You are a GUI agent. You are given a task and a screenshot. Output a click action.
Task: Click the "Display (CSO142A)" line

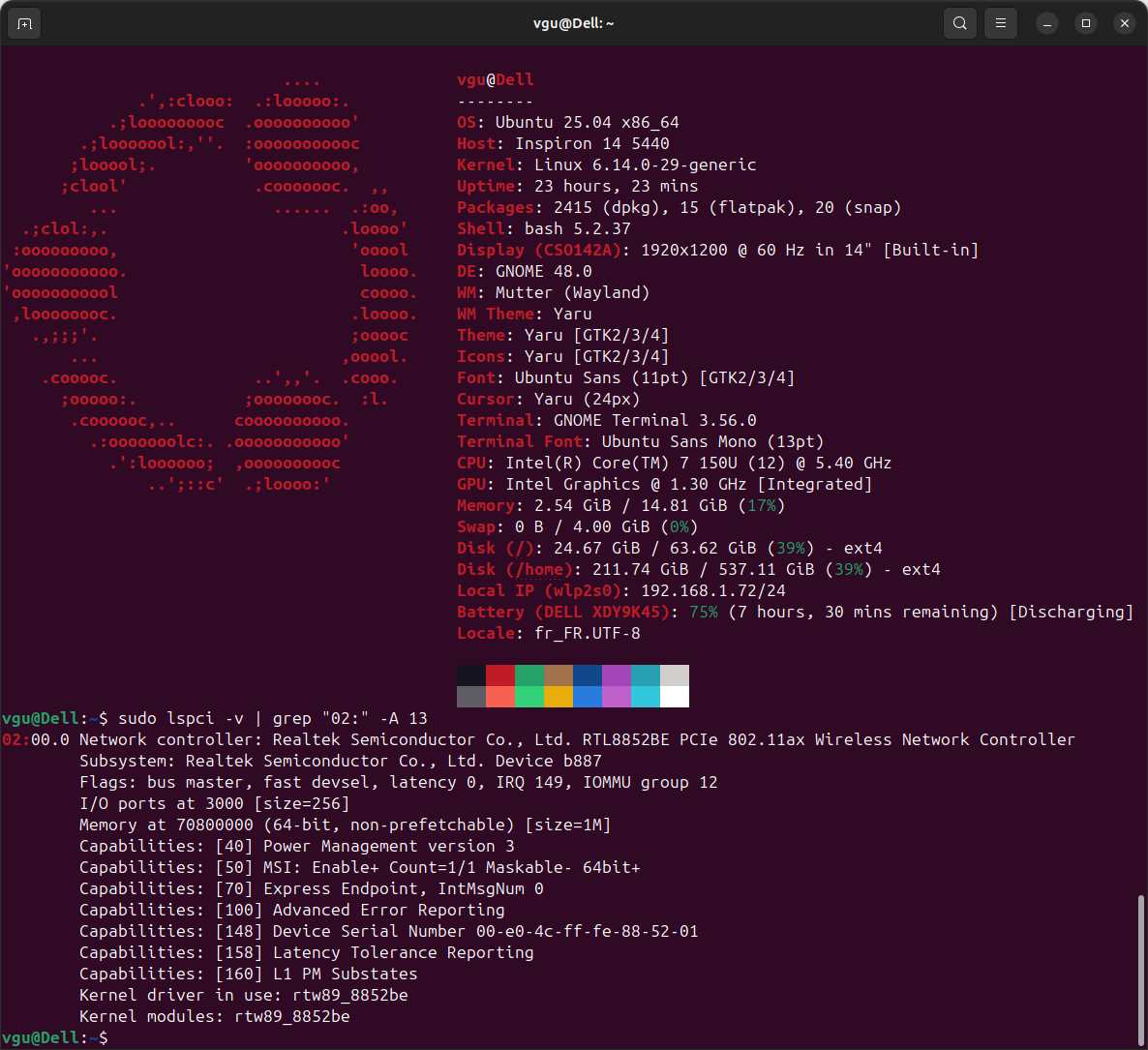pyautogui.click(x=718, y=250)
